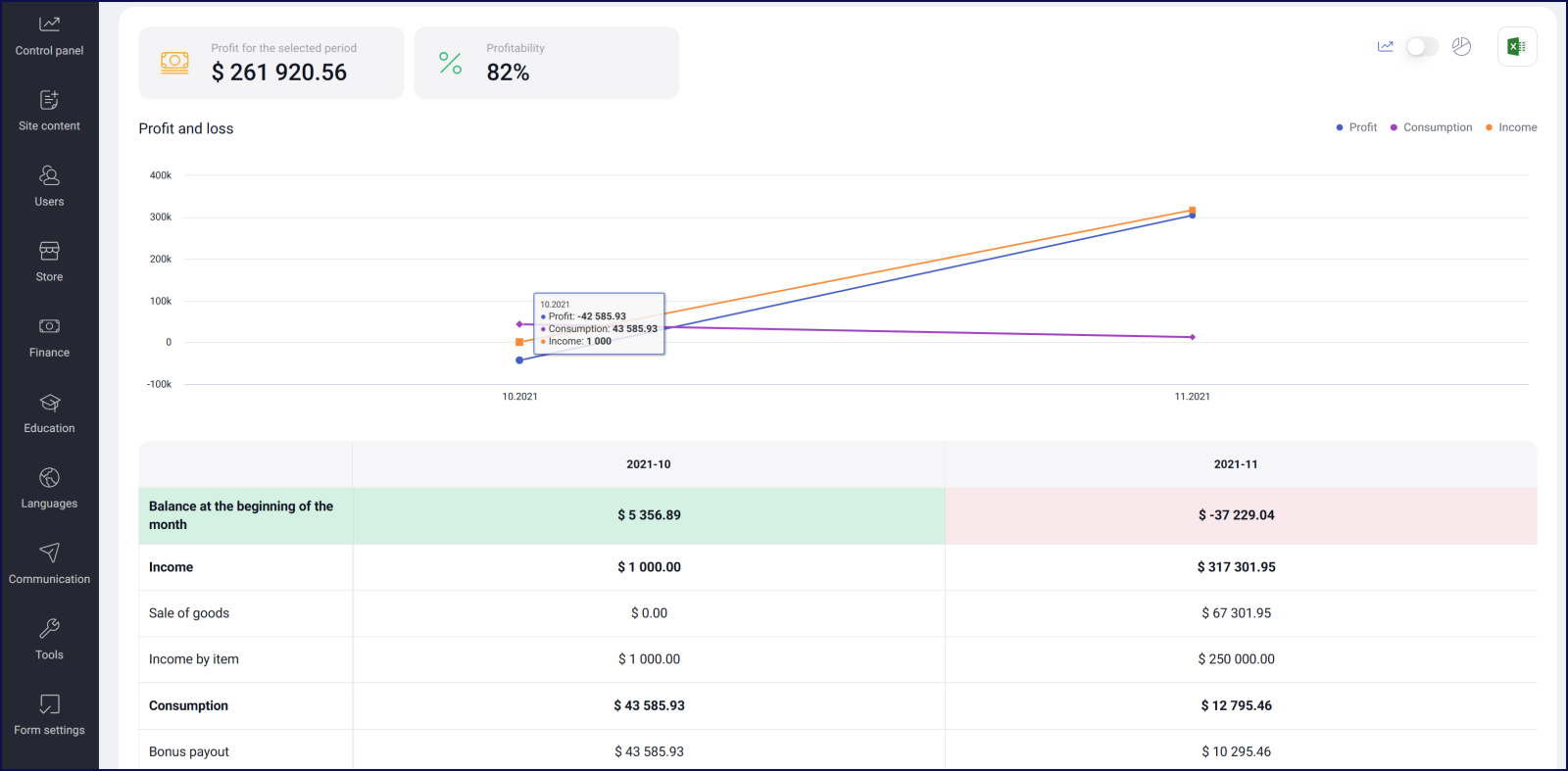Open the Store section
Viewport: 1568px width, 771px height.
click(49, 263)
